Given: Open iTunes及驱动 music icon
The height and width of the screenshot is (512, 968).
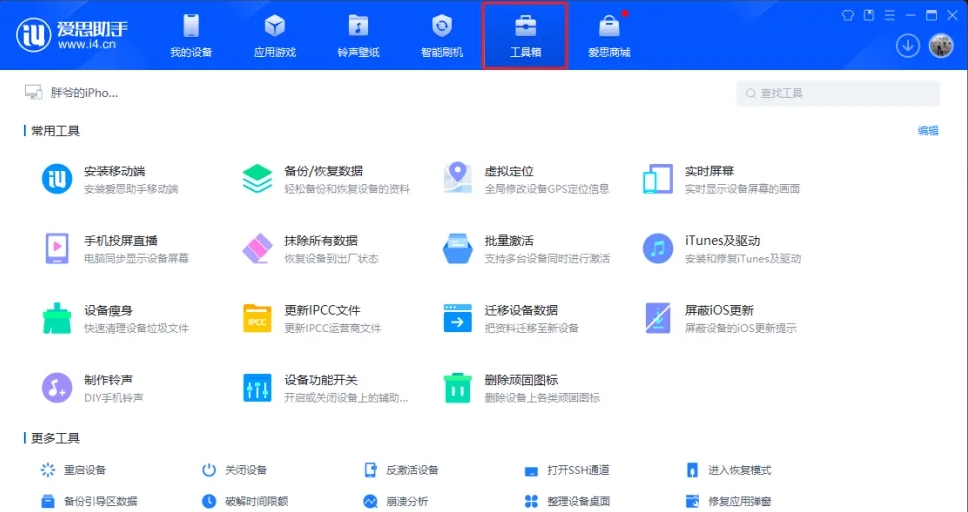Looking at the screenshot, I should pyautogui.click(x=657, y=248).
